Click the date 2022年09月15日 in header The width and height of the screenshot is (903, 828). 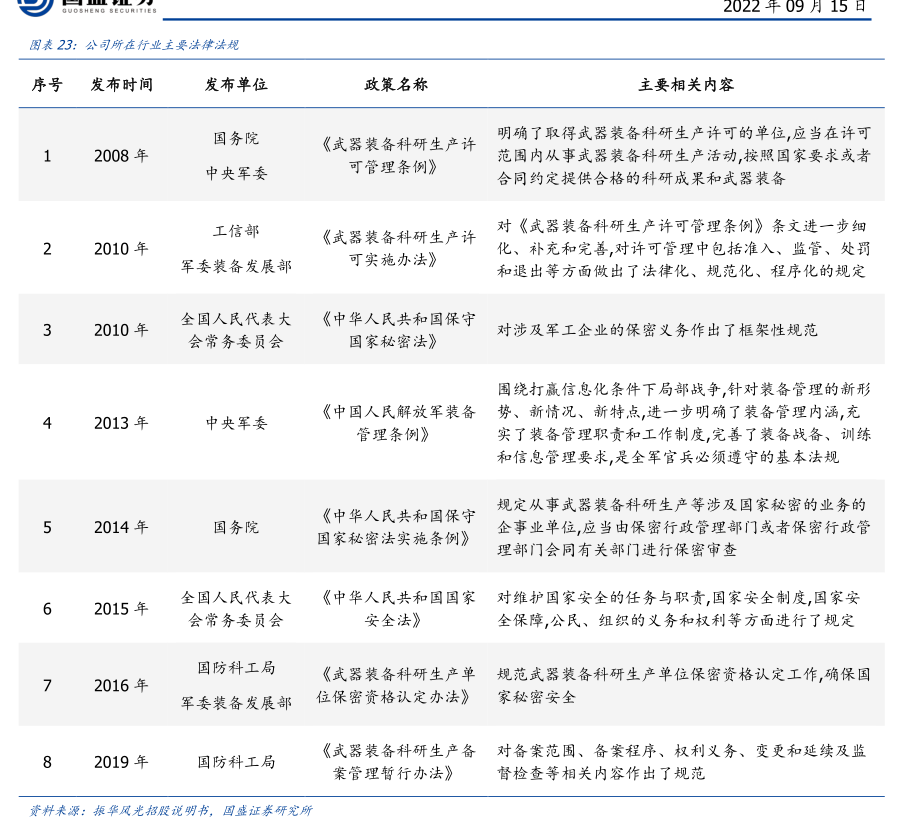(794, 6)
